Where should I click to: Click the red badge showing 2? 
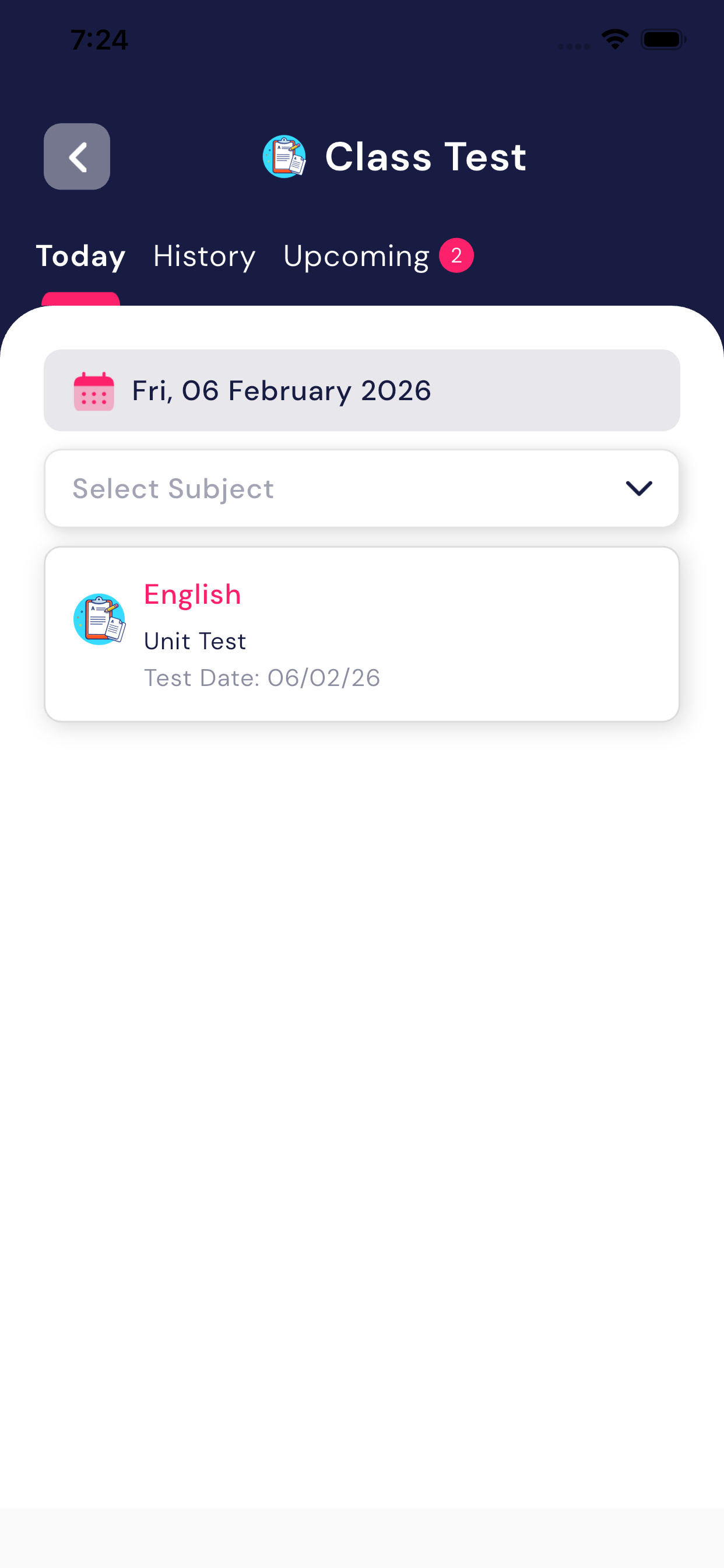456,256
